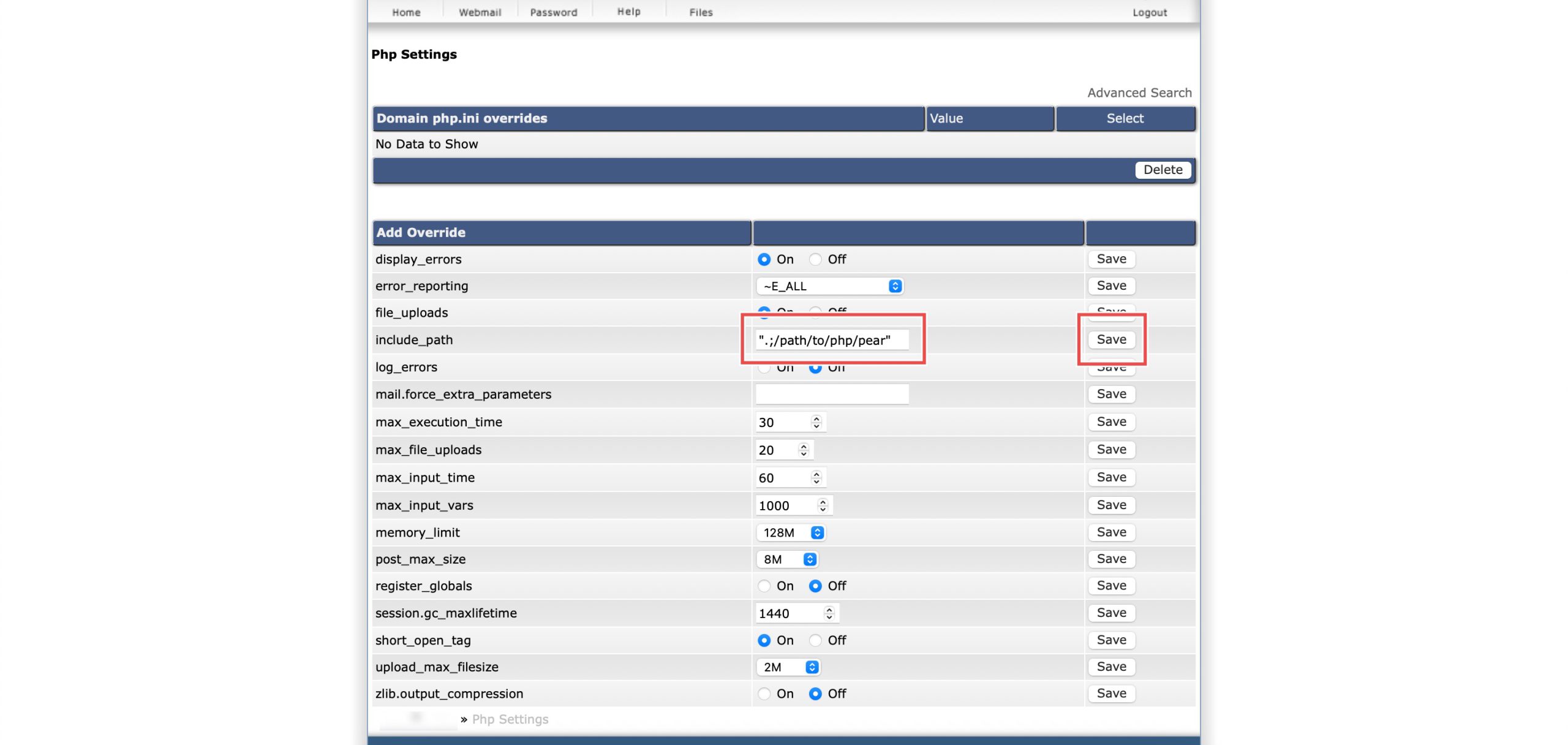
Task: Click stepper arrows on max_input_vars field
Action: [823, 505]
